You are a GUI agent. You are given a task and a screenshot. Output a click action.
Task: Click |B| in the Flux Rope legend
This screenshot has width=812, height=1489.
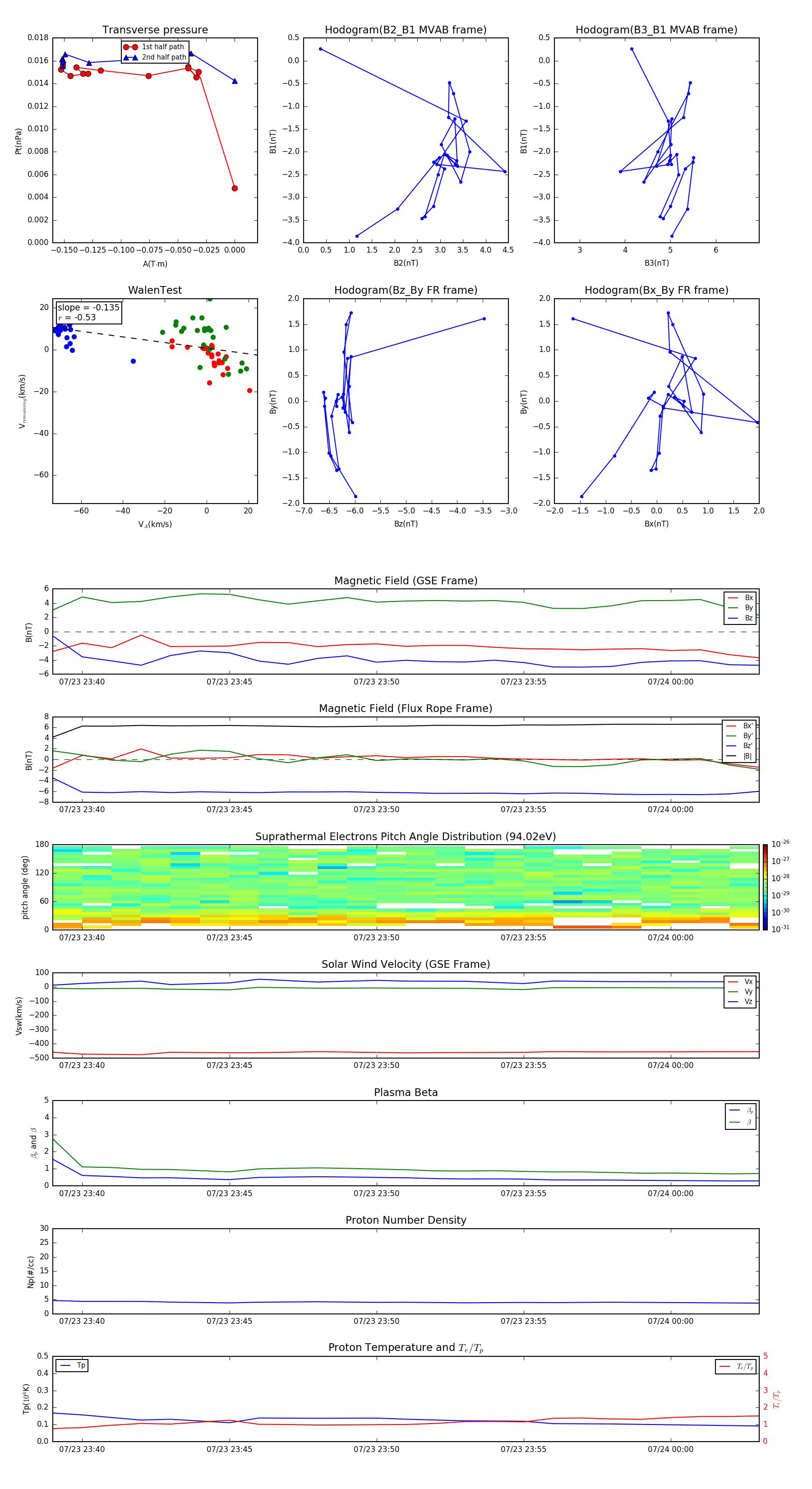coord(740,756)
